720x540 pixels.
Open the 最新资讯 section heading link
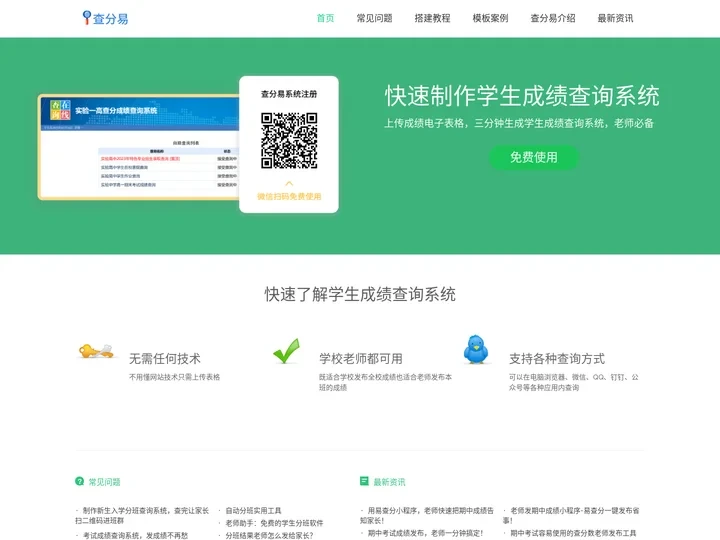(x=389, y=482)
